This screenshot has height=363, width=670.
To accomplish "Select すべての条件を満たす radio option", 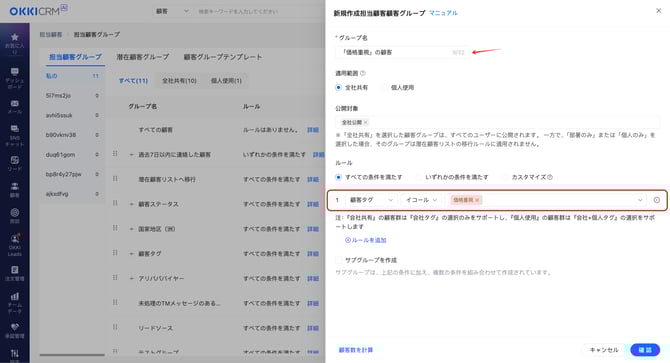I will 338,177.
